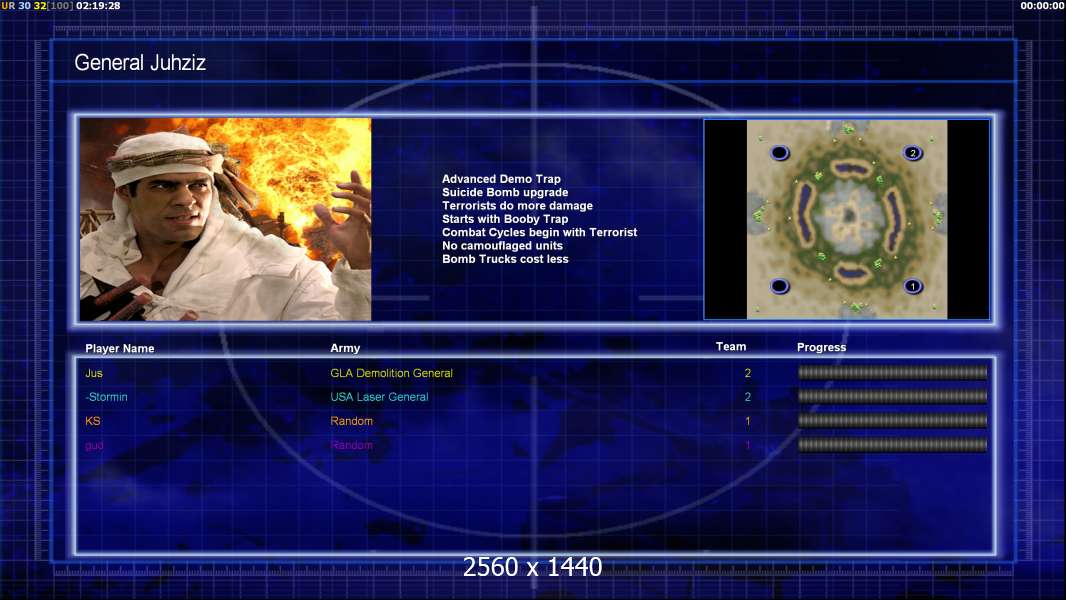Click gud's Random army entry

coord(351,445)
